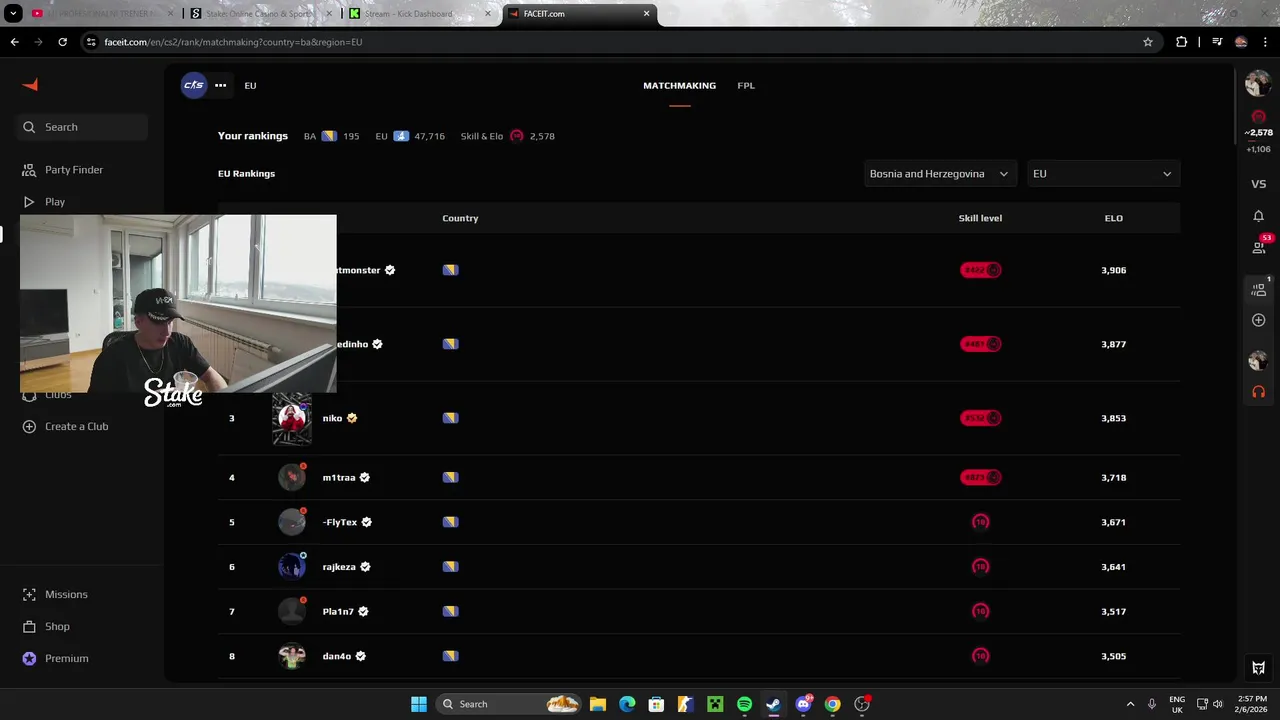This screenshot has width=1280, height=720.
Task: Expand the EU region dropdown
Action: [1103, 174]
